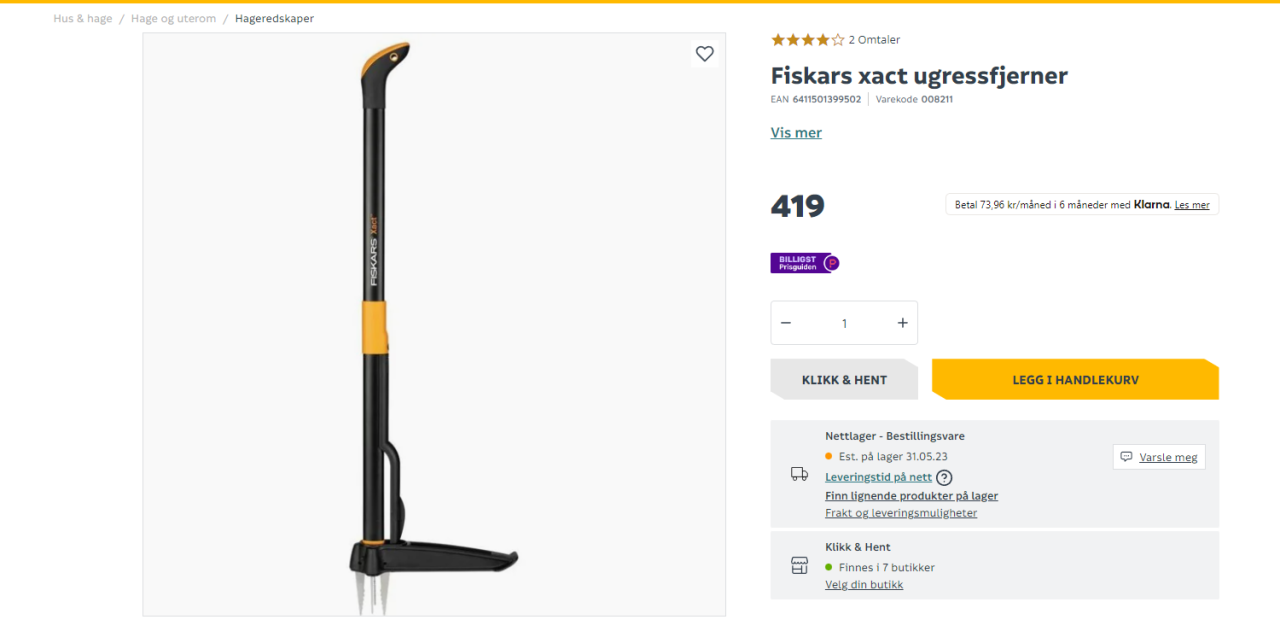Open the Hage og uterom breadcrumb
The width and height of the screenshot is (1280, 643).
[173, 19]
